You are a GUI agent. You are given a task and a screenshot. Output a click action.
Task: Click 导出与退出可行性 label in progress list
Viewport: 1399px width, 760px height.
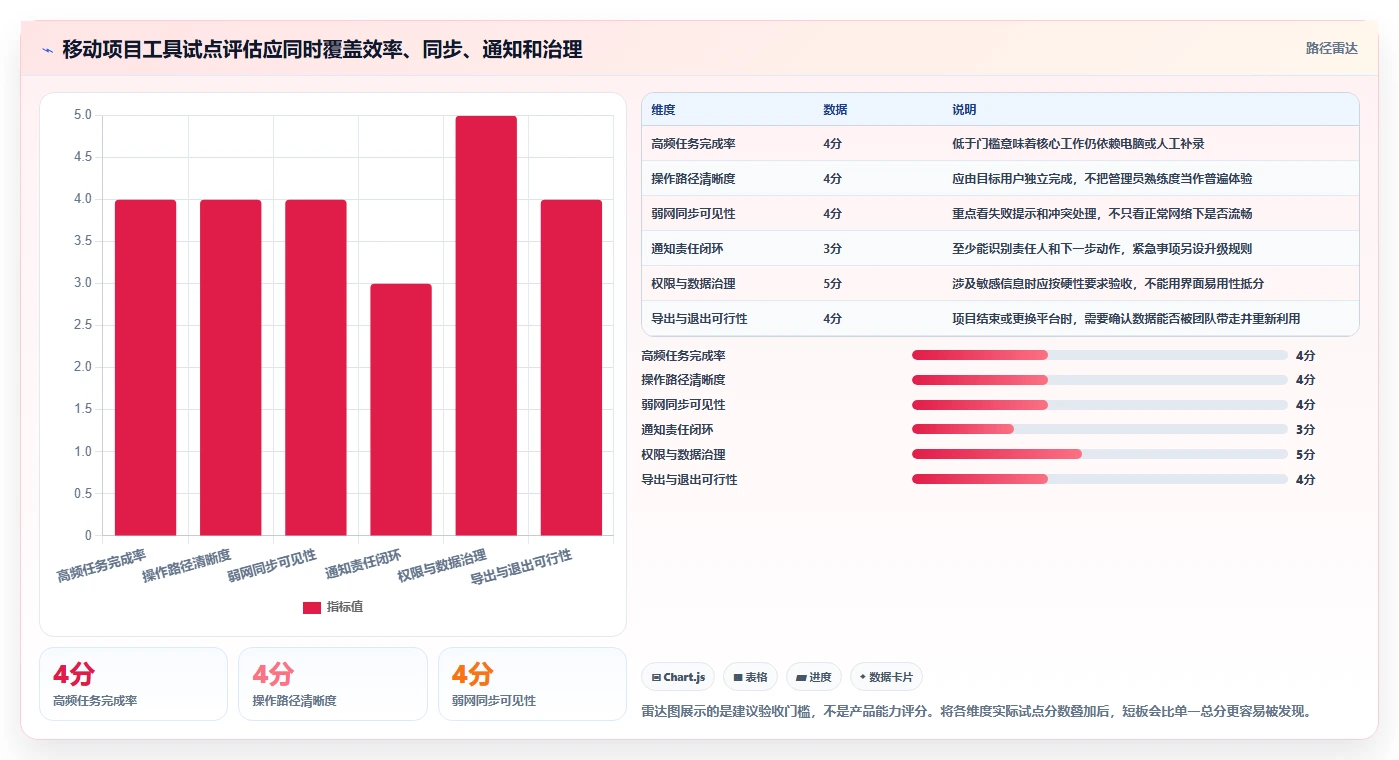(689, 480)
